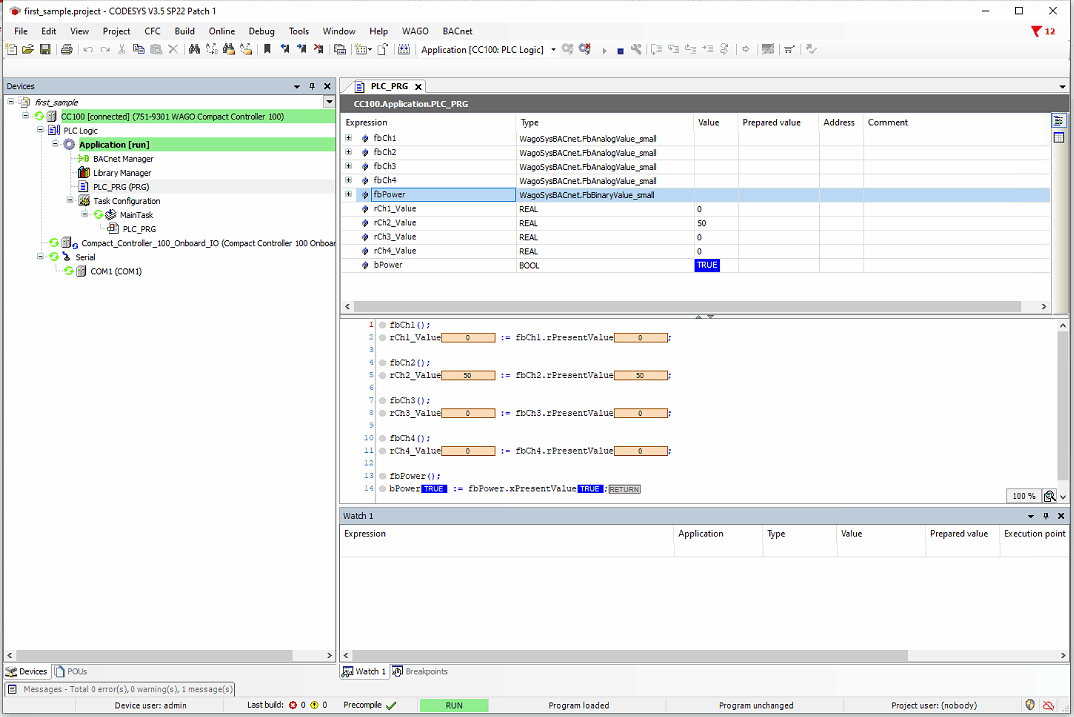Image resolution: width=1074 pixels, height=717 pixels.
Task: Toggle breakpoint on line fbCh1()
Action: (x=382, y=325)
